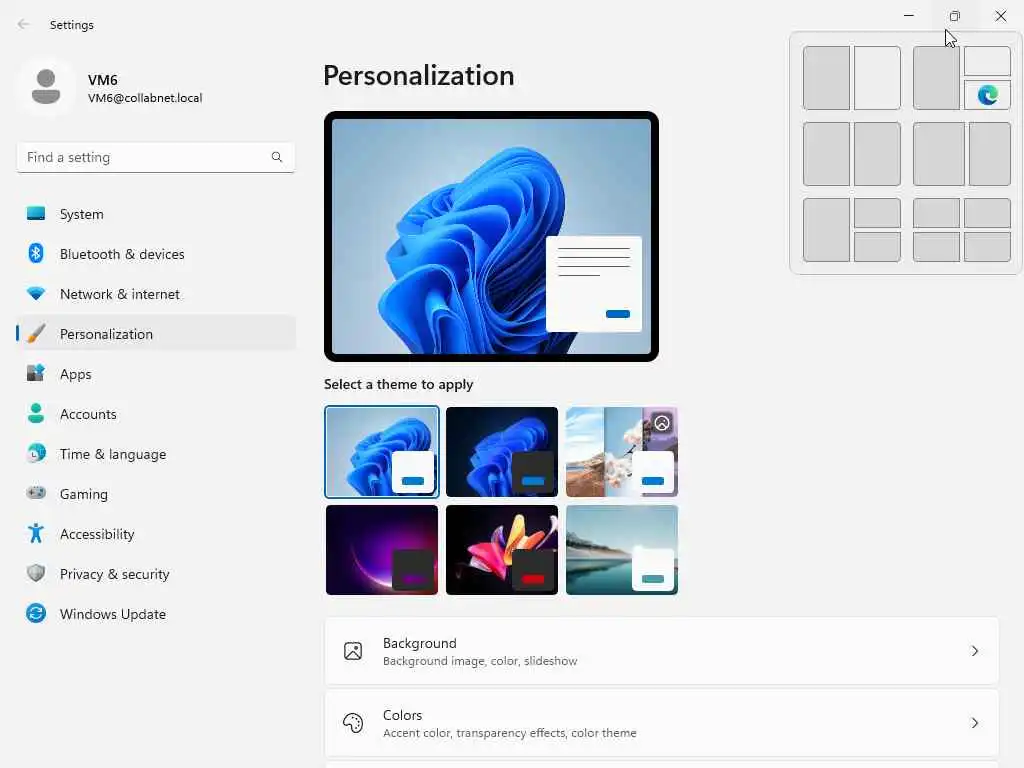Click the desktop preview image under Personalization
Screen dimensions: 1024x768
[x=491, y=236]
